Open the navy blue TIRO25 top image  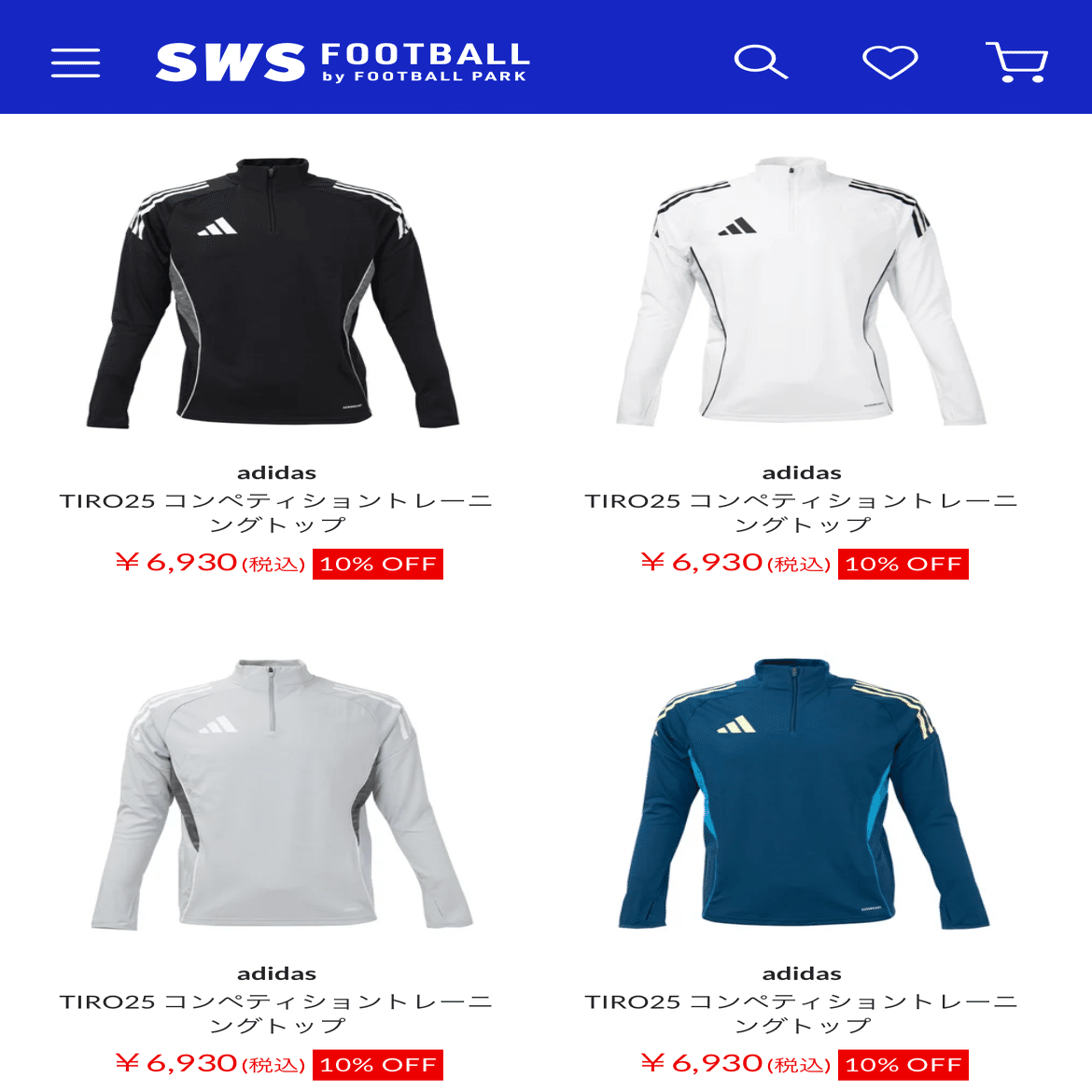(x=804, y=793)
